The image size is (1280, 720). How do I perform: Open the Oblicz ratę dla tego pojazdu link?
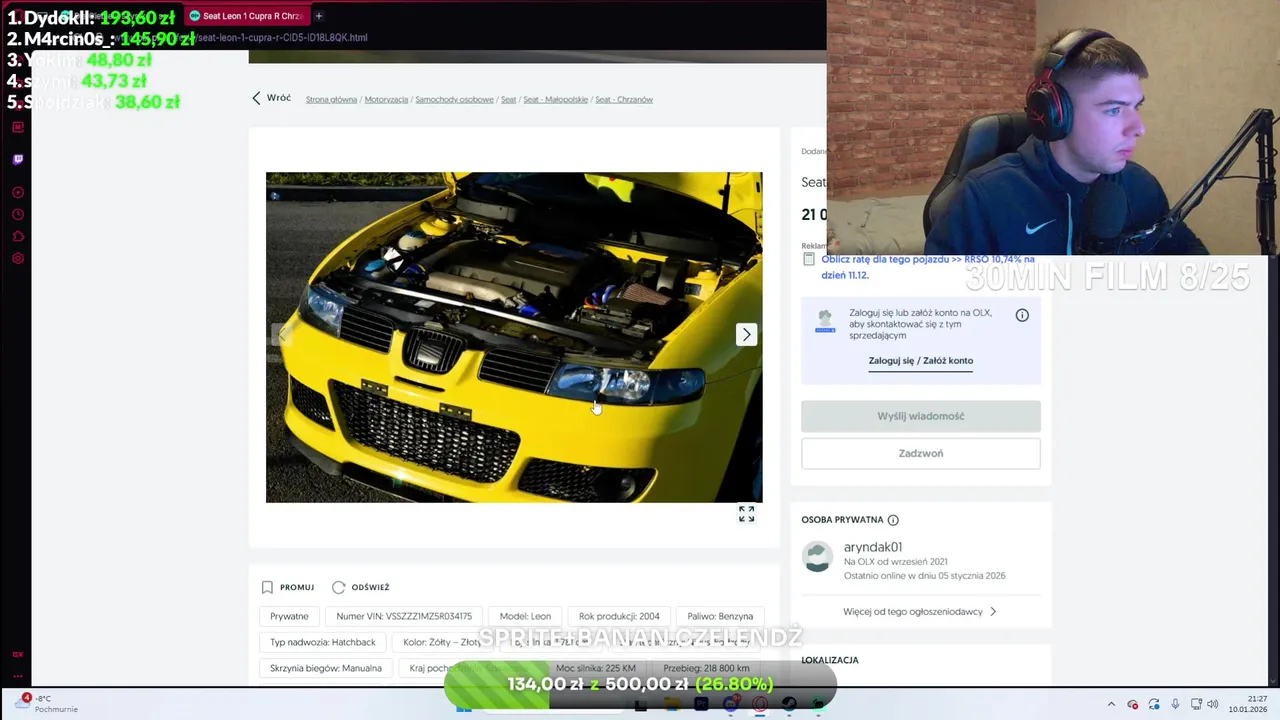coord(928,267)
